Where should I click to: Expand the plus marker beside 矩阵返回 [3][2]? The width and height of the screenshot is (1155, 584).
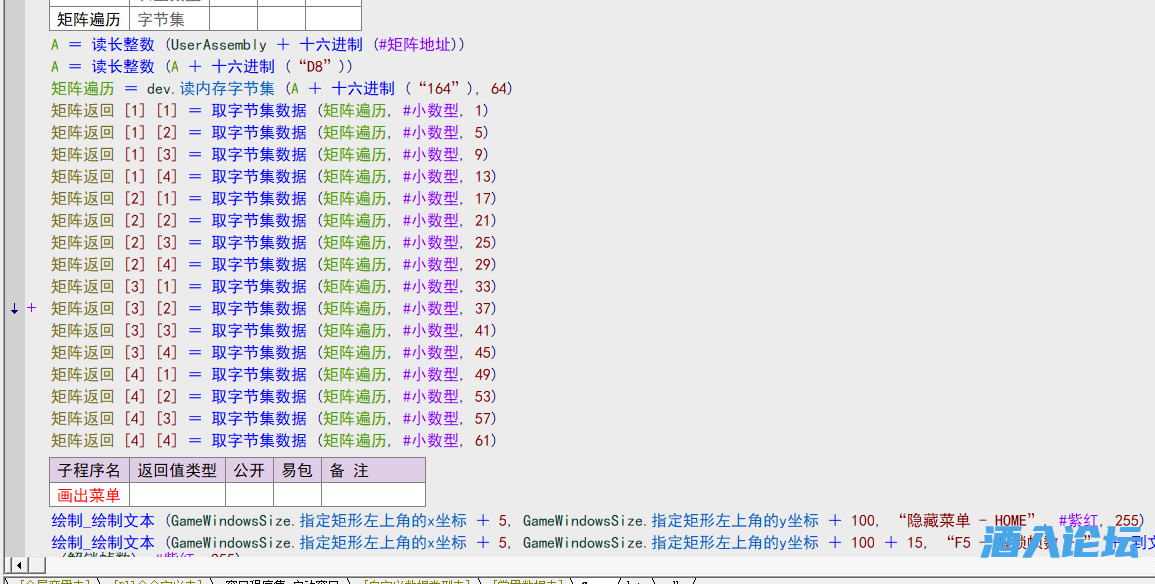pos(32,308)
